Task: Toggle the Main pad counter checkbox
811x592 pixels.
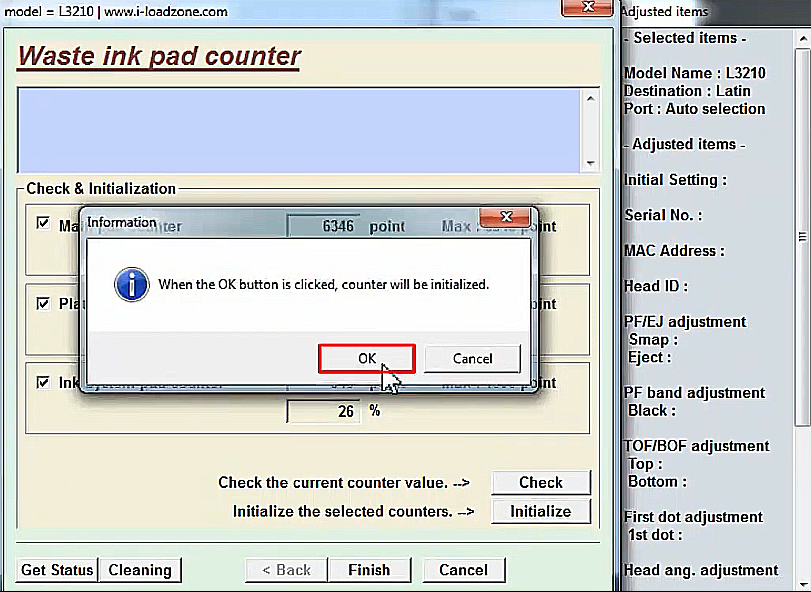Action: [43, 223]
